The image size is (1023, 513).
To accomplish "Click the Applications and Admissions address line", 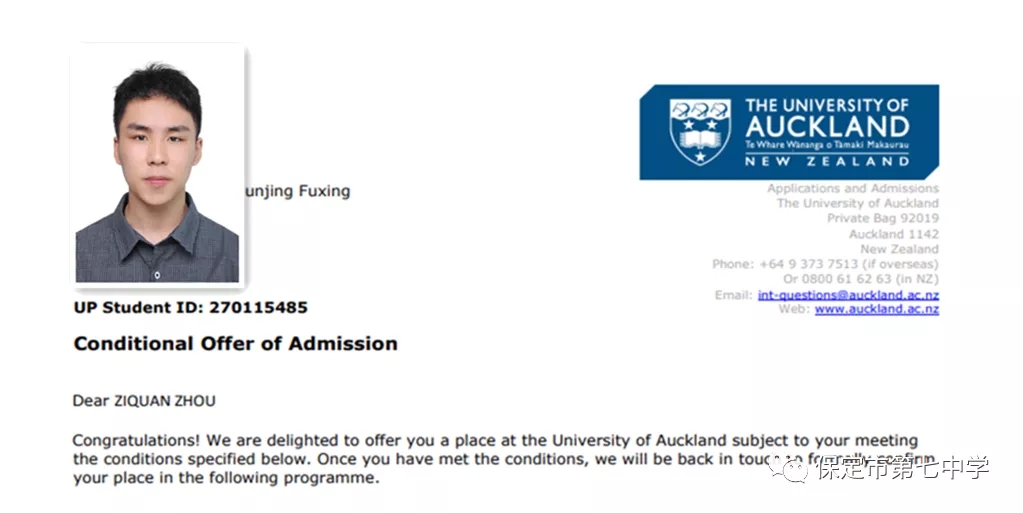I will point(853,189).
